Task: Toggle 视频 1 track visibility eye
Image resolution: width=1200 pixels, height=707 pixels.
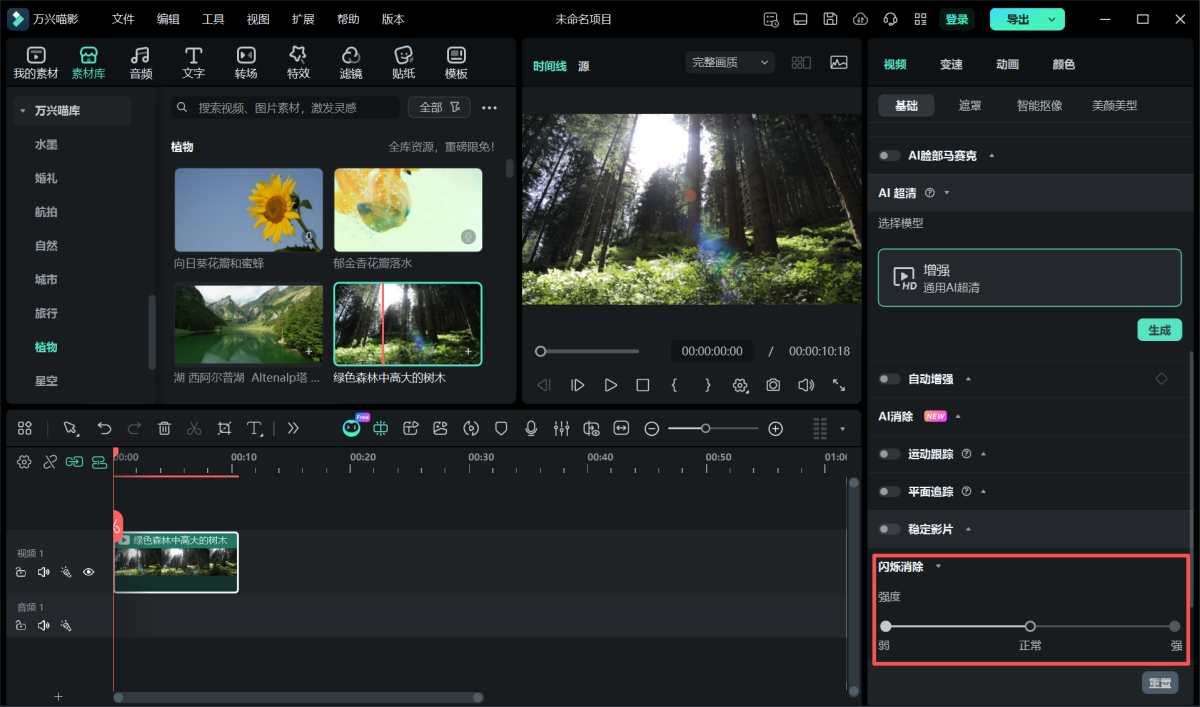Action: [89, 572]
